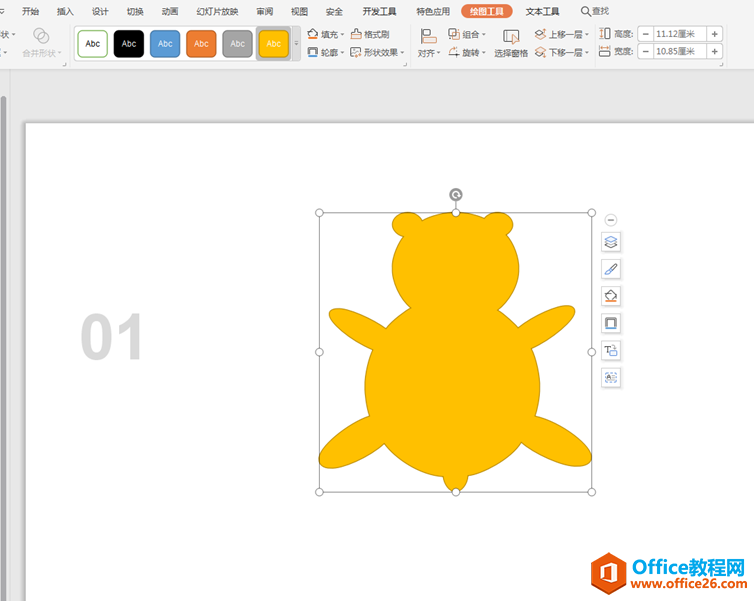
Task: Open the selection pane (选择窗格)
Action: click(x=511, y=43)
